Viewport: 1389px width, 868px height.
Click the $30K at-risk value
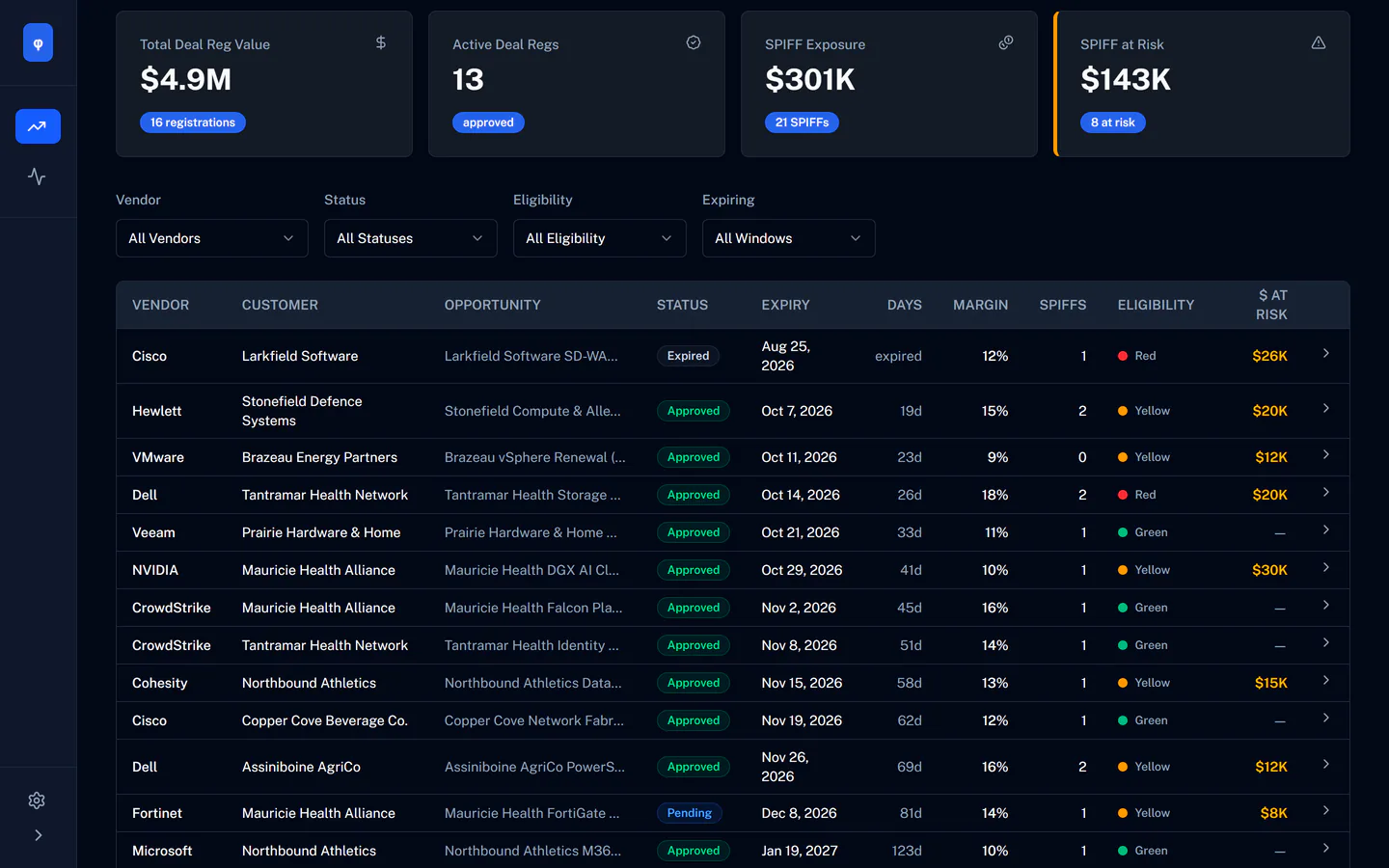1270,570
